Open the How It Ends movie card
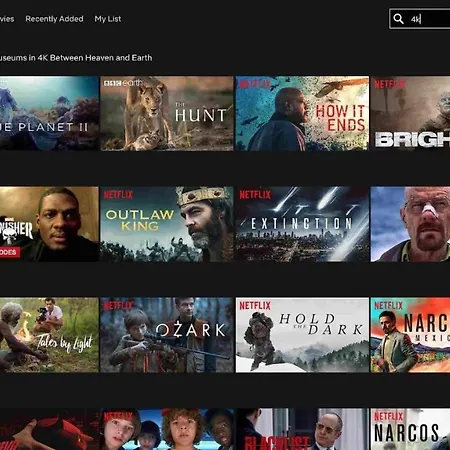Viewport: 450px width, 450px height. point(302,113)
